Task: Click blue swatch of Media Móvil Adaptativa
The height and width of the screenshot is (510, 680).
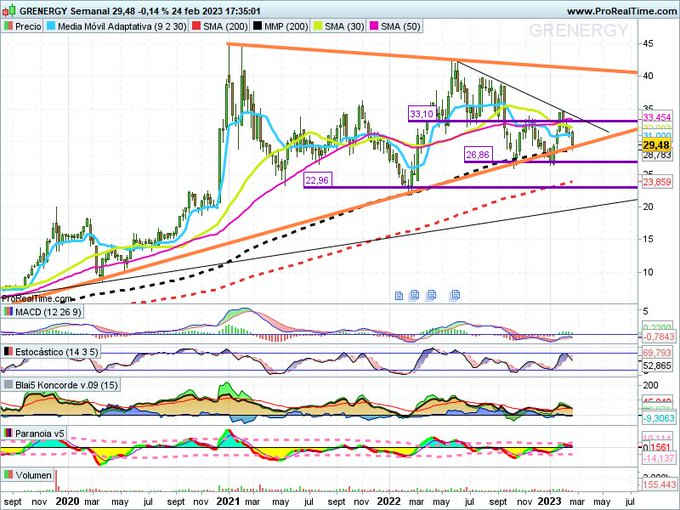Action: (51, 26)
